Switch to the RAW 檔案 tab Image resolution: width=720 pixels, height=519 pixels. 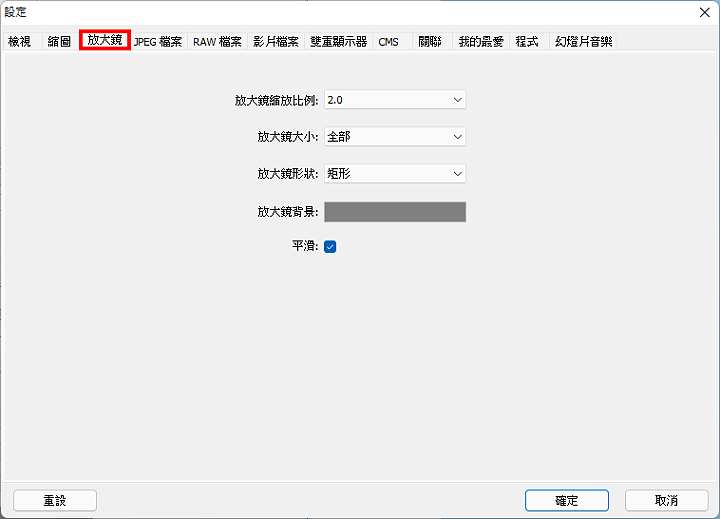(x=217, y=41)
